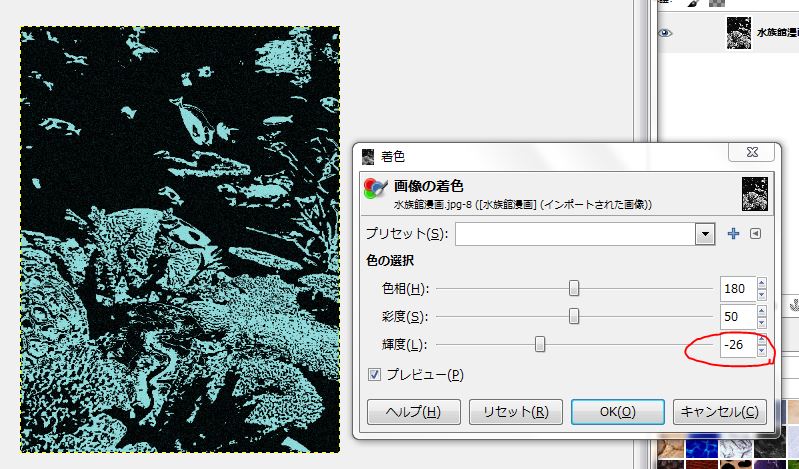
Task: Click the リセット(R) button
Action: (x=516, y=412)
